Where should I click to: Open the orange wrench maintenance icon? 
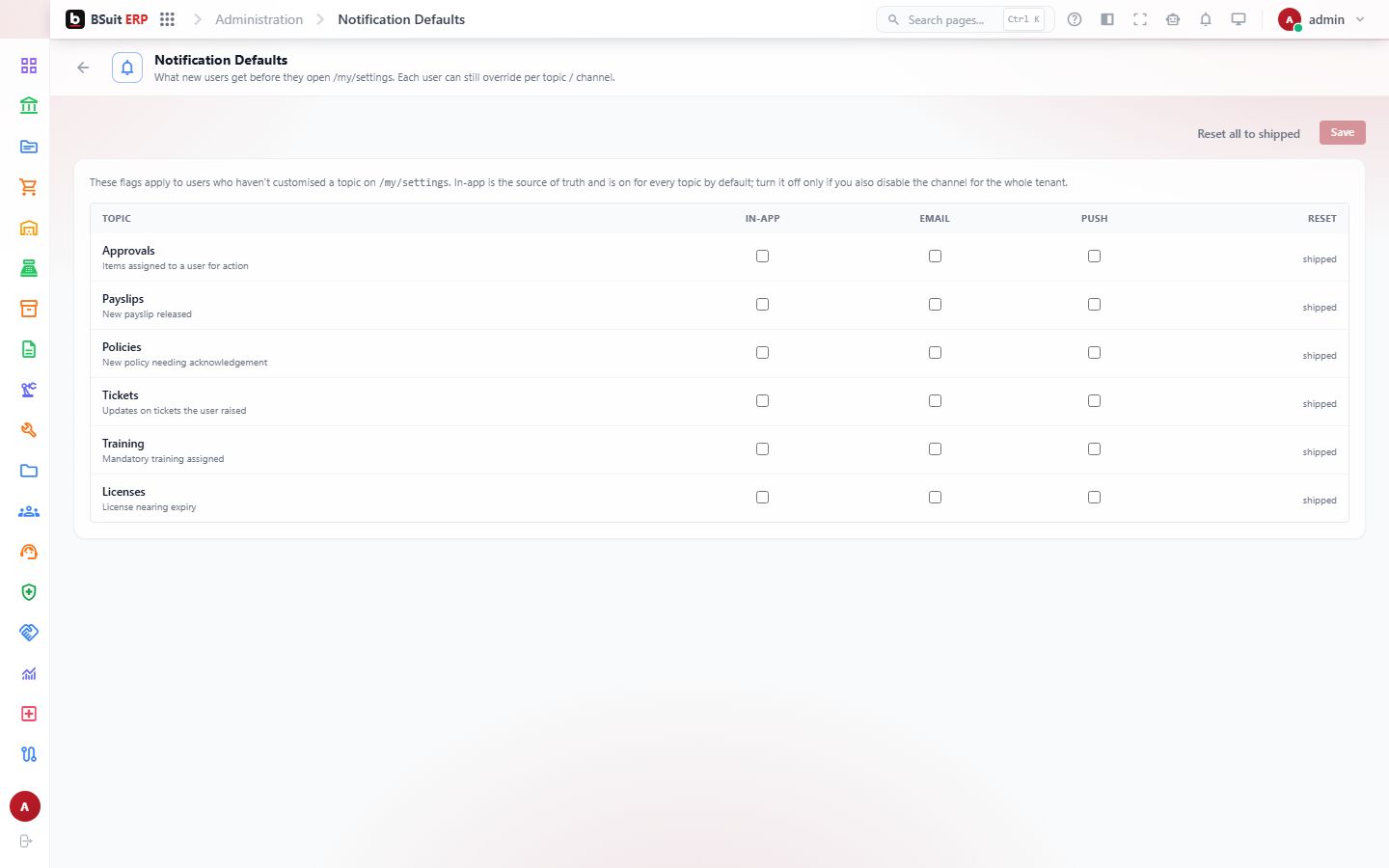(x=29, y=430)
